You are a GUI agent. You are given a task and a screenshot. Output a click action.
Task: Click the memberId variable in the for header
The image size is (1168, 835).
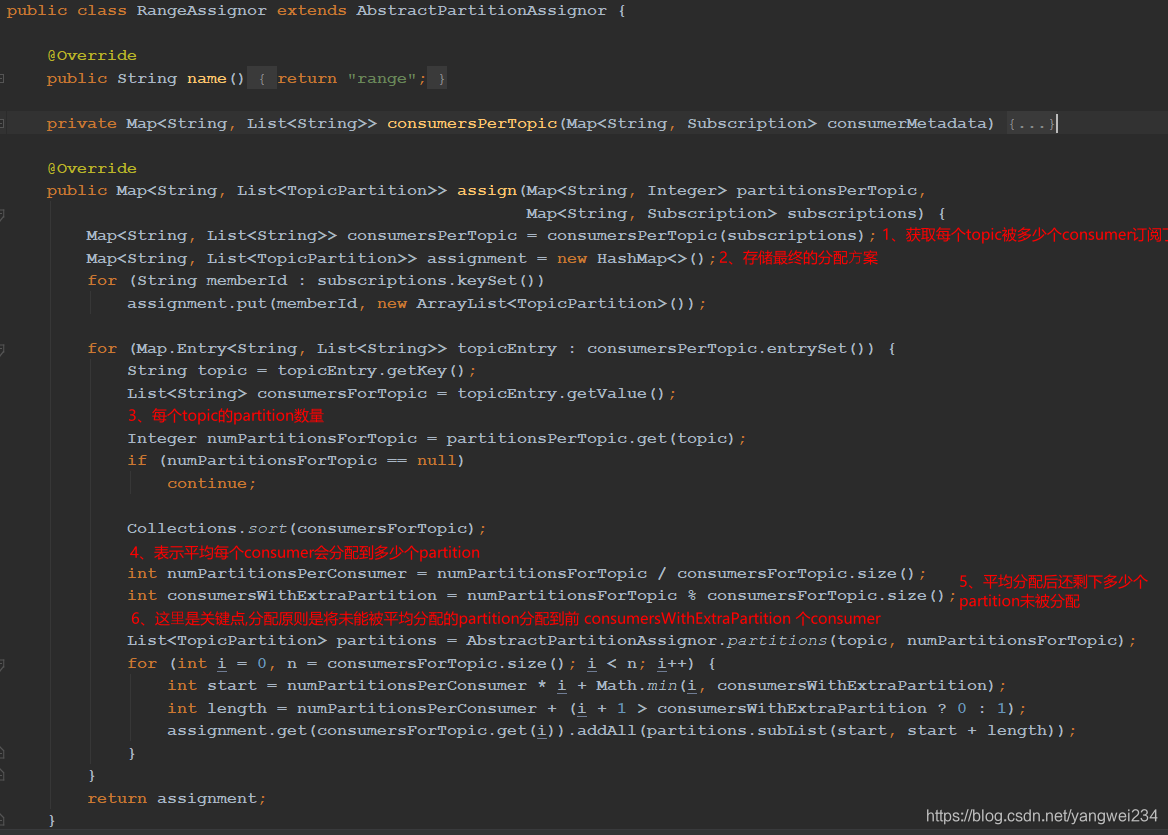click(x=247, y=281)
